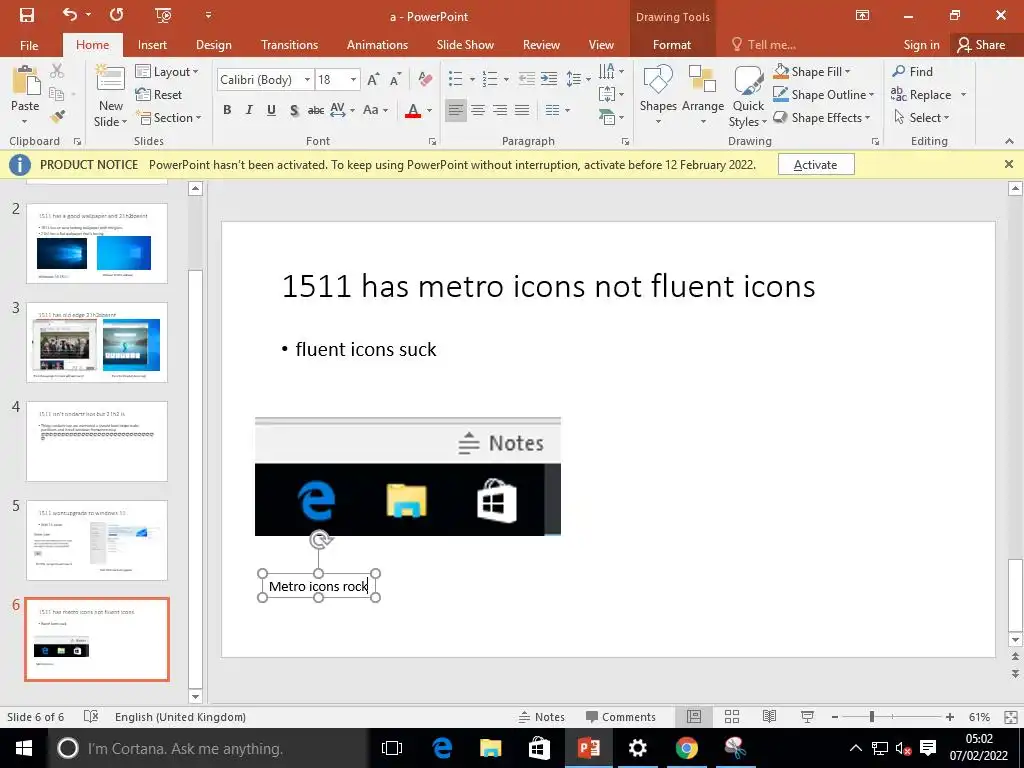This screenshot has height=768, width=1024.
Task: Open the Shape Fill dropdown
Action: [812, 71]
